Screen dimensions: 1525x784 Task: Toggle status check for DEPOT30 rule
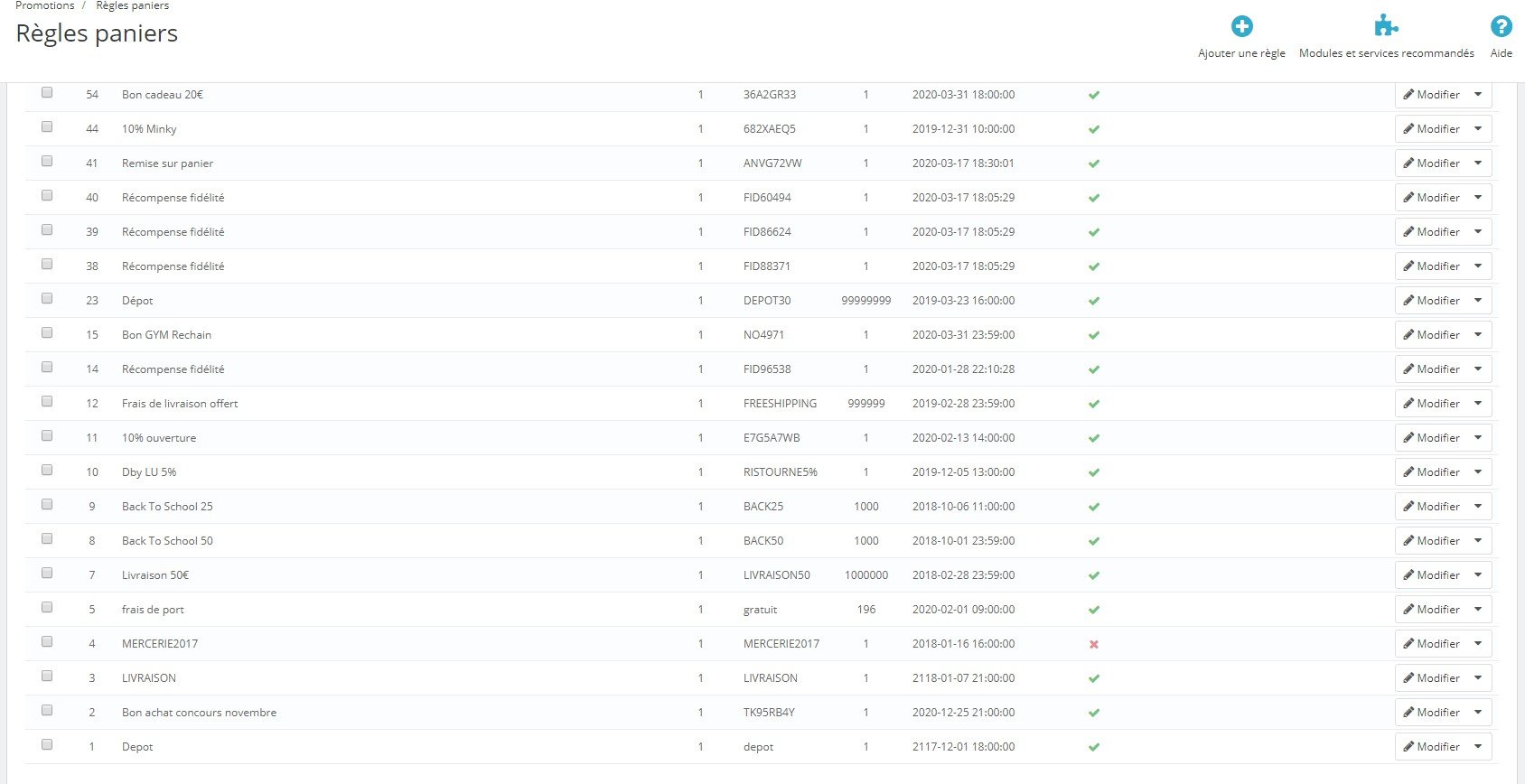coord(1094,301)
